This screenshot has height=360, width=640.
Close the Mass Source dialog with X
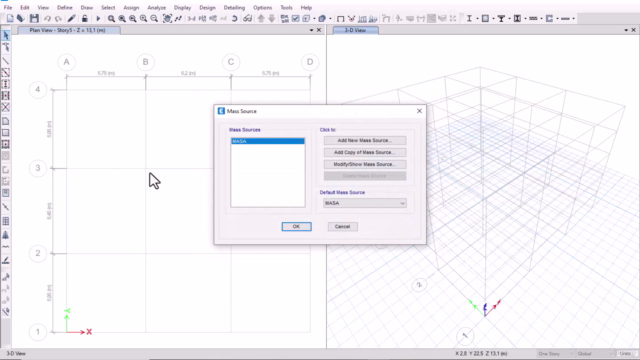point(419,111)
